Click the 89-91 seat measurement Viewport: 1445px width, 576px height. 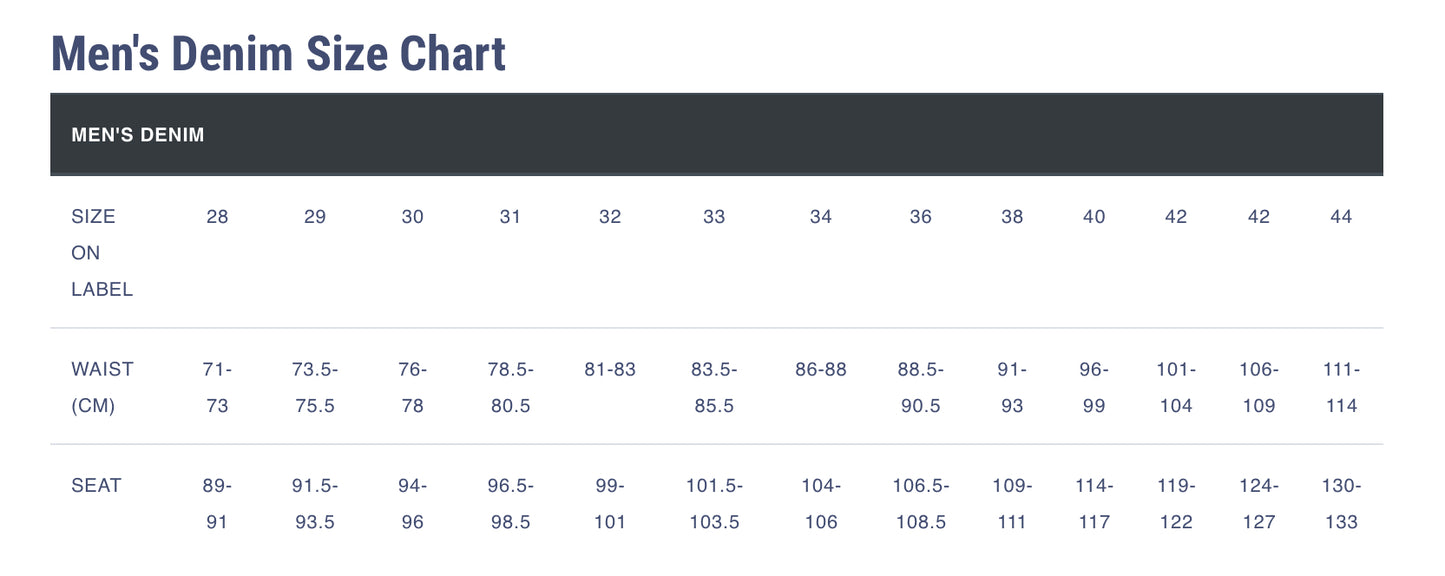coord(217,503)
